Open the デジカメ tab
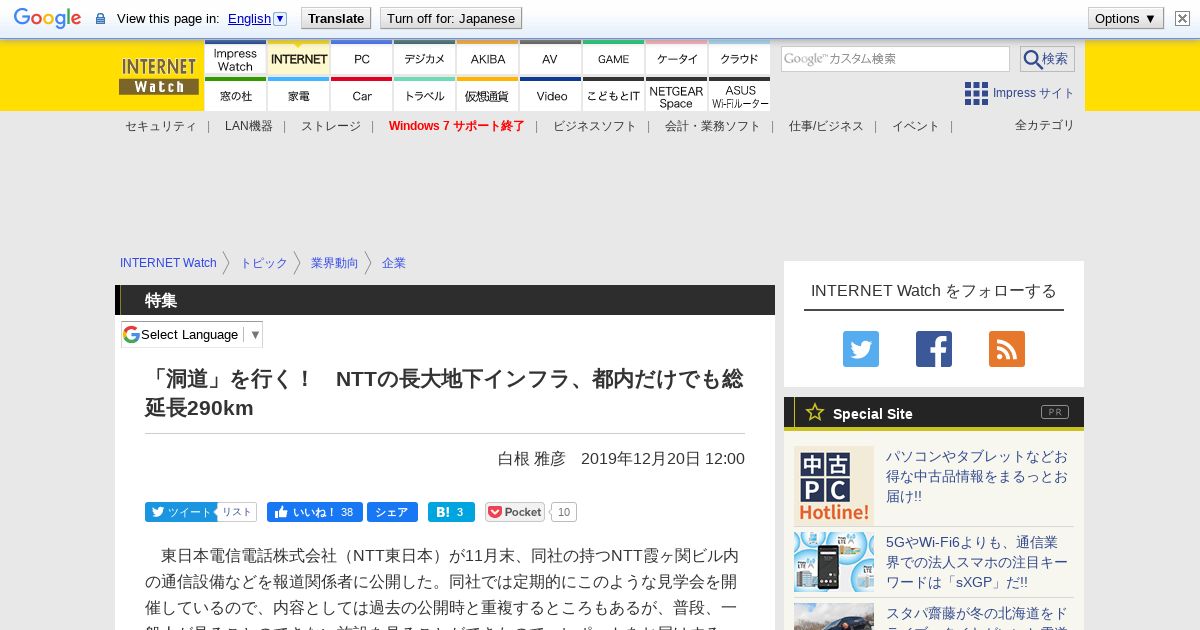1200x630 pixels. coord(425,59)
